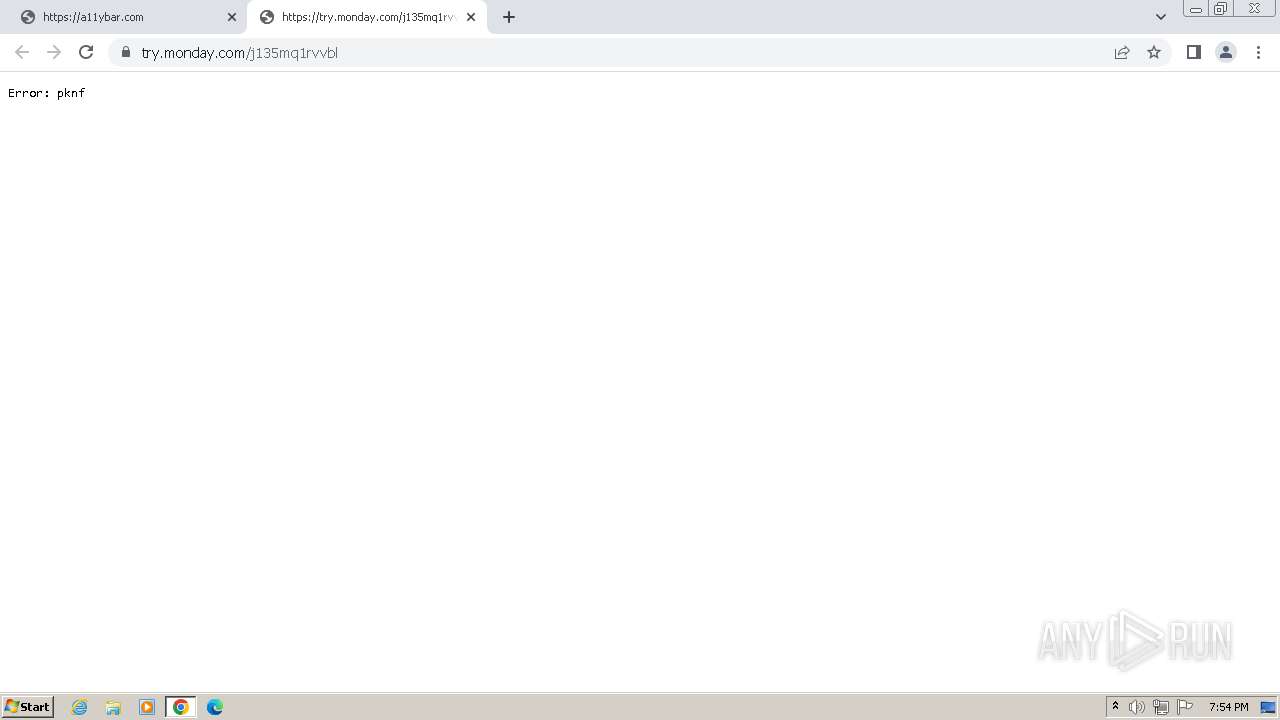1280x720 pixels.
Task: Close the Chrome window
Action: 1254,9
